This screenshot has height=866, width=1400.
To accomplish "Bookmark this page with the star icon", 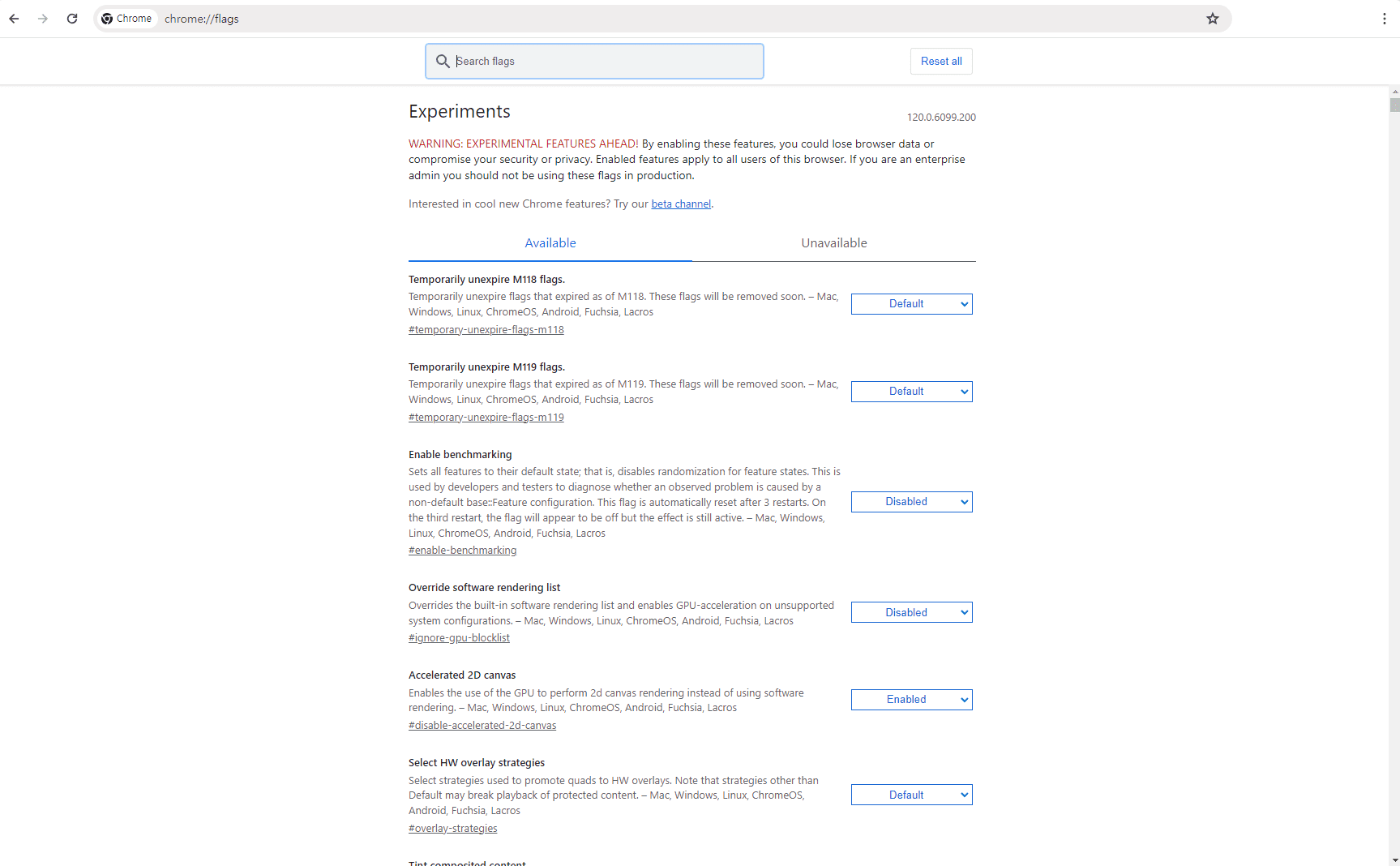I will coord(1213,19).
